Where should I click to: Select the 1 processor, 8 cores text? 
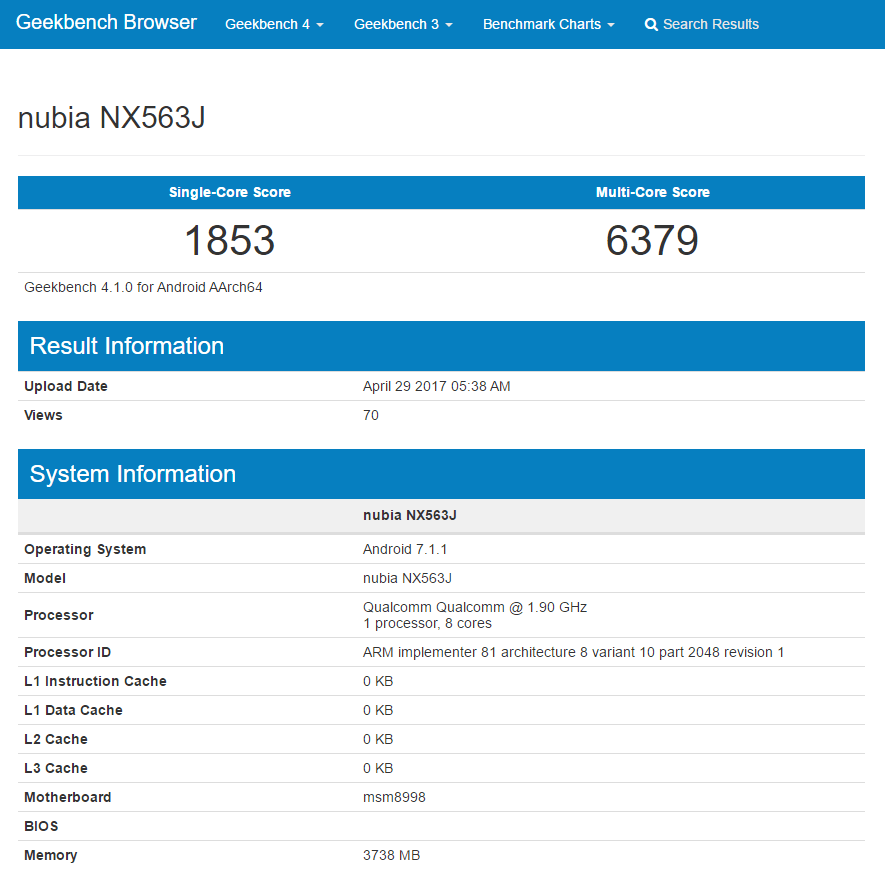pos(427,623)
